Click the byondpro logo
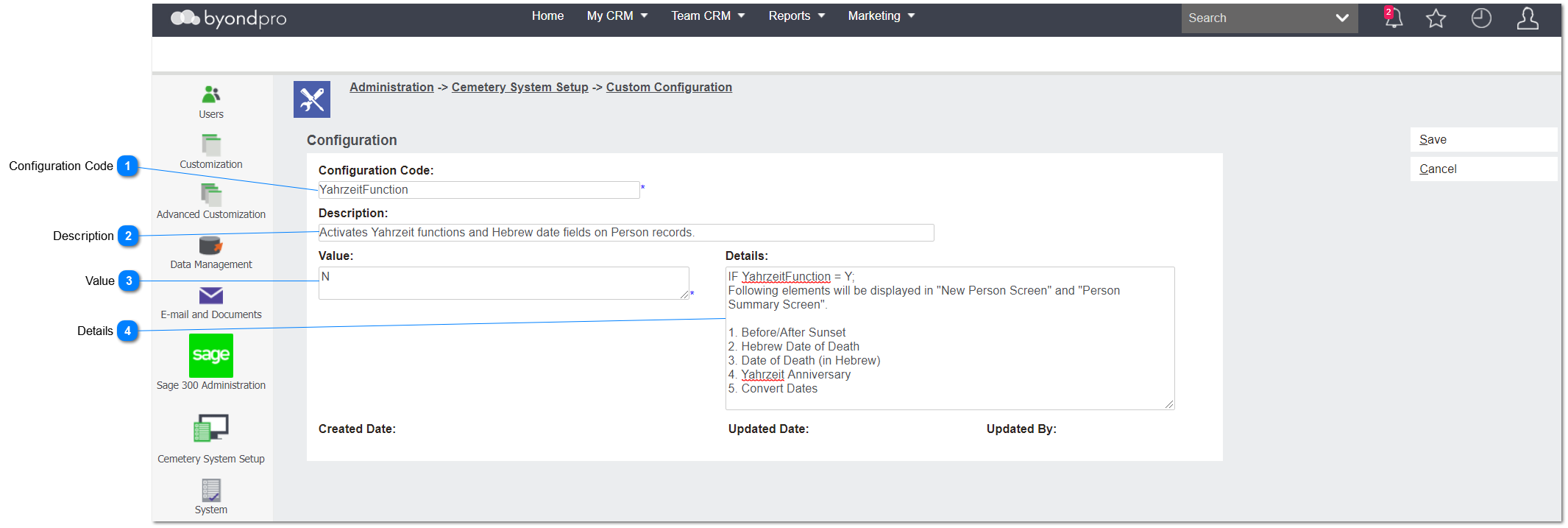 pyautogui.click(x=229, y=18)
